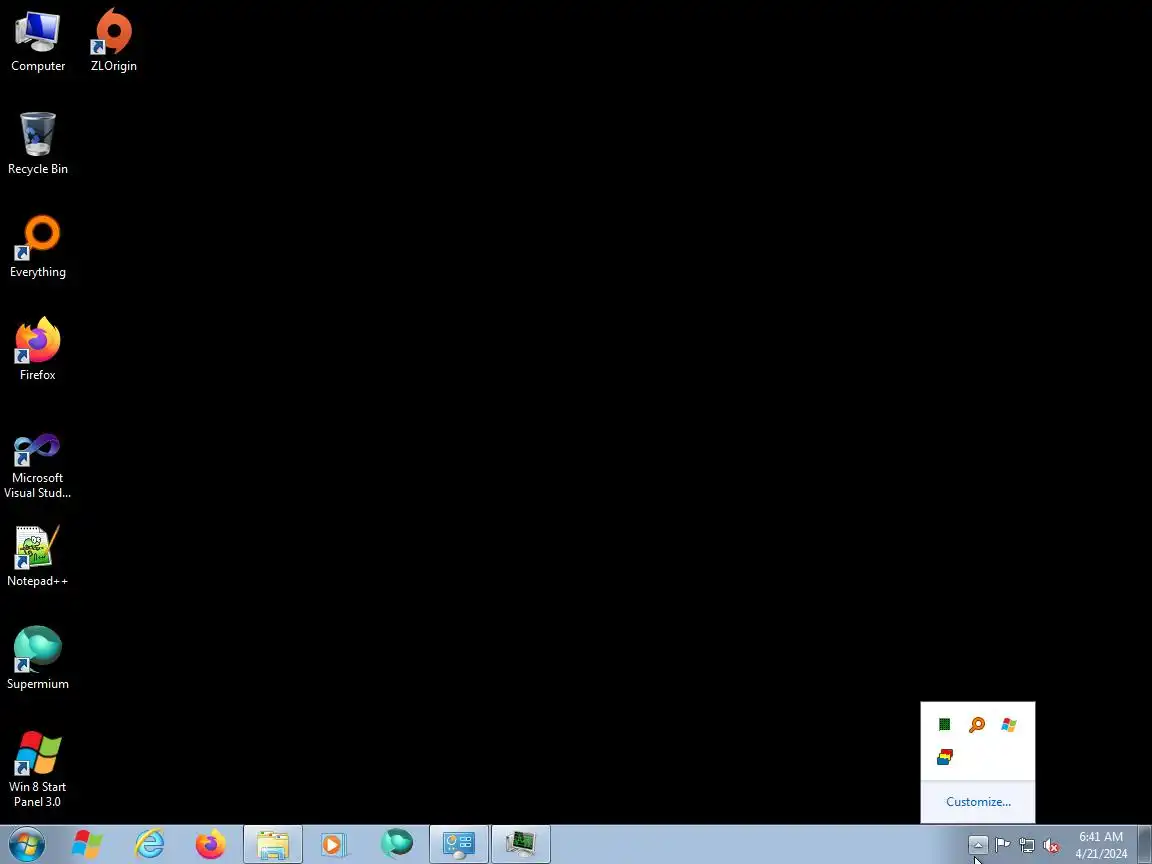This screenshot has height=864, width=1152.
Task: Click the Windows flag tray popup icon
Action: (x=1009, y=725)
